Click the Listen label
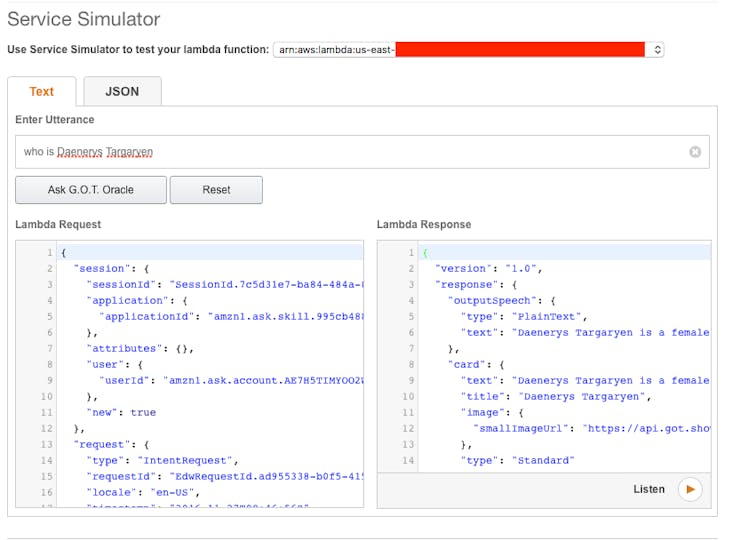 (648, 489)
